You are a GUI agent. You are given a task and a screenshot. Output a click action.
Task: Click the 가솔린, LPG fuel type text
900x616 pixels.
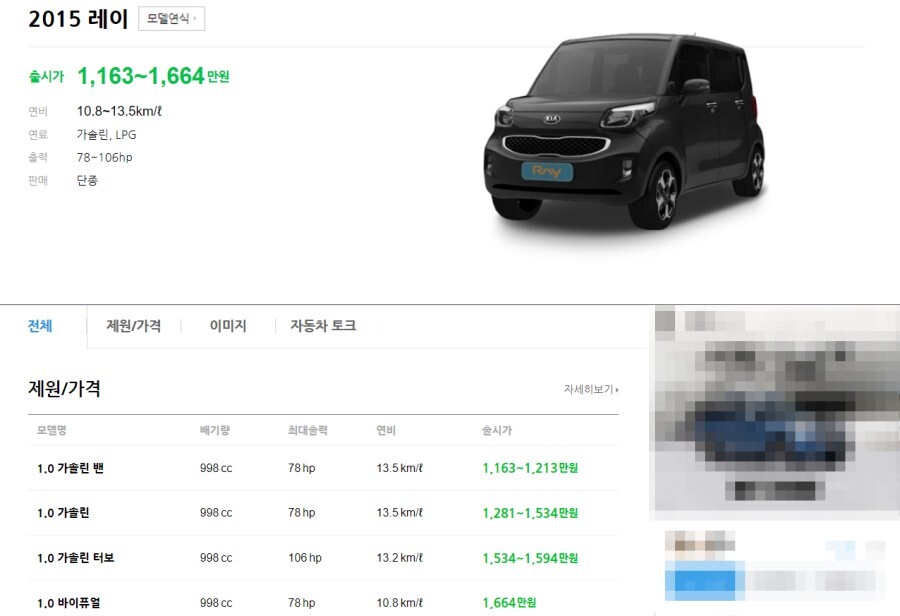[106, 134]
